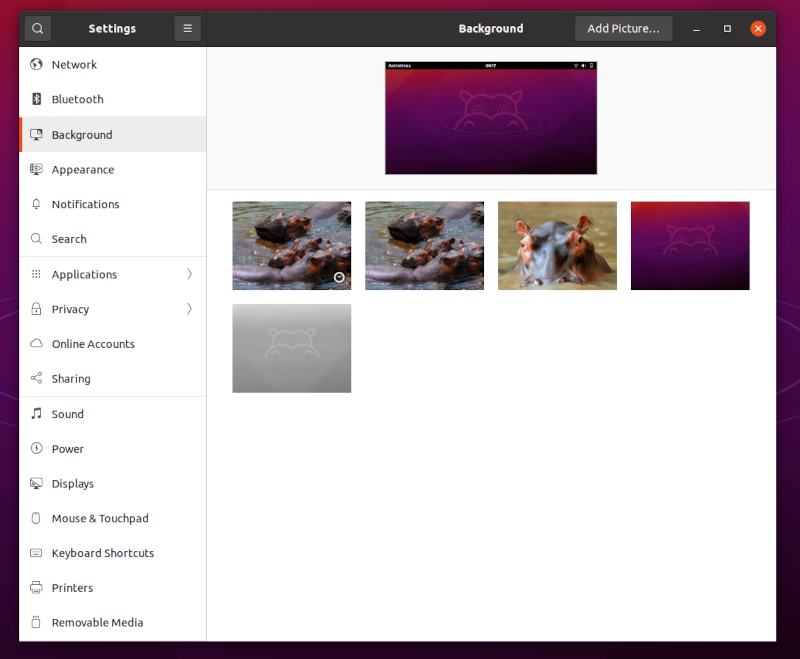Click the Sound music note icon
Screen dimensions: 800x659
pyautogui.click(x=36, y=414)
